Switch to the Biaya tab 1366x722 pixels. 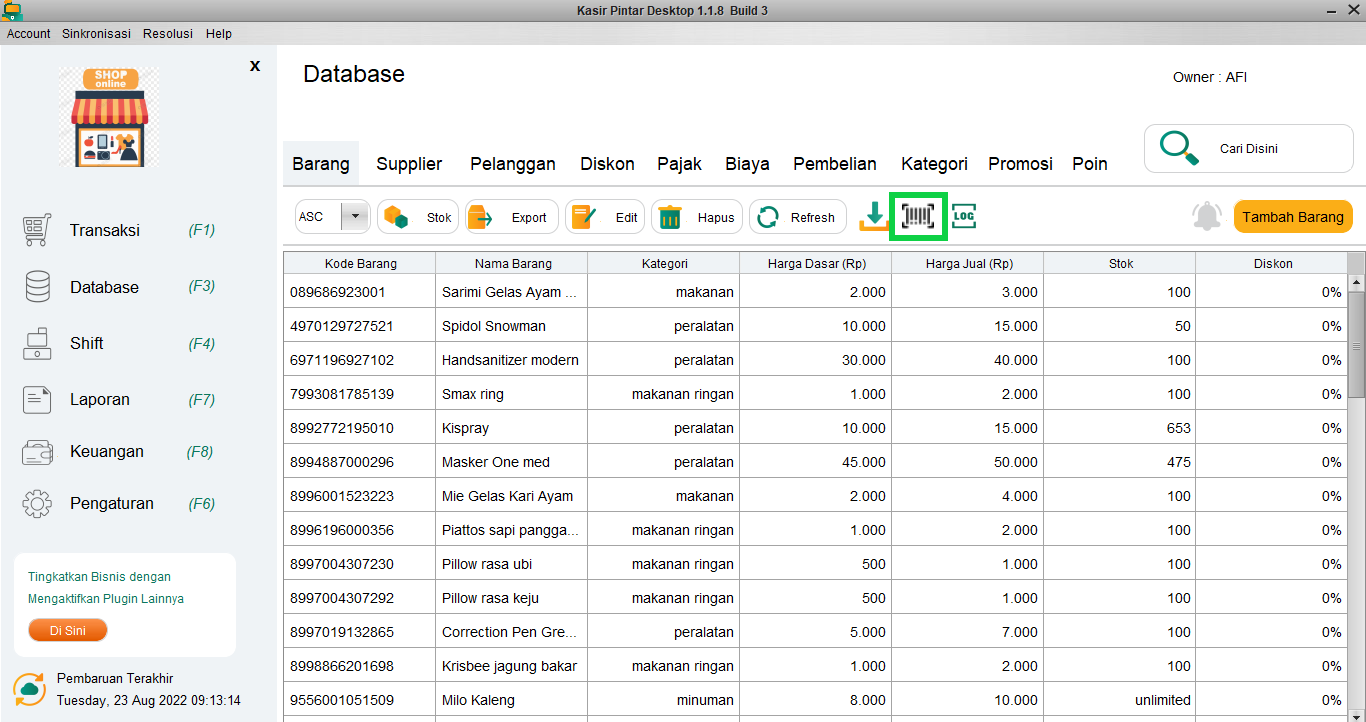point(747,164)
